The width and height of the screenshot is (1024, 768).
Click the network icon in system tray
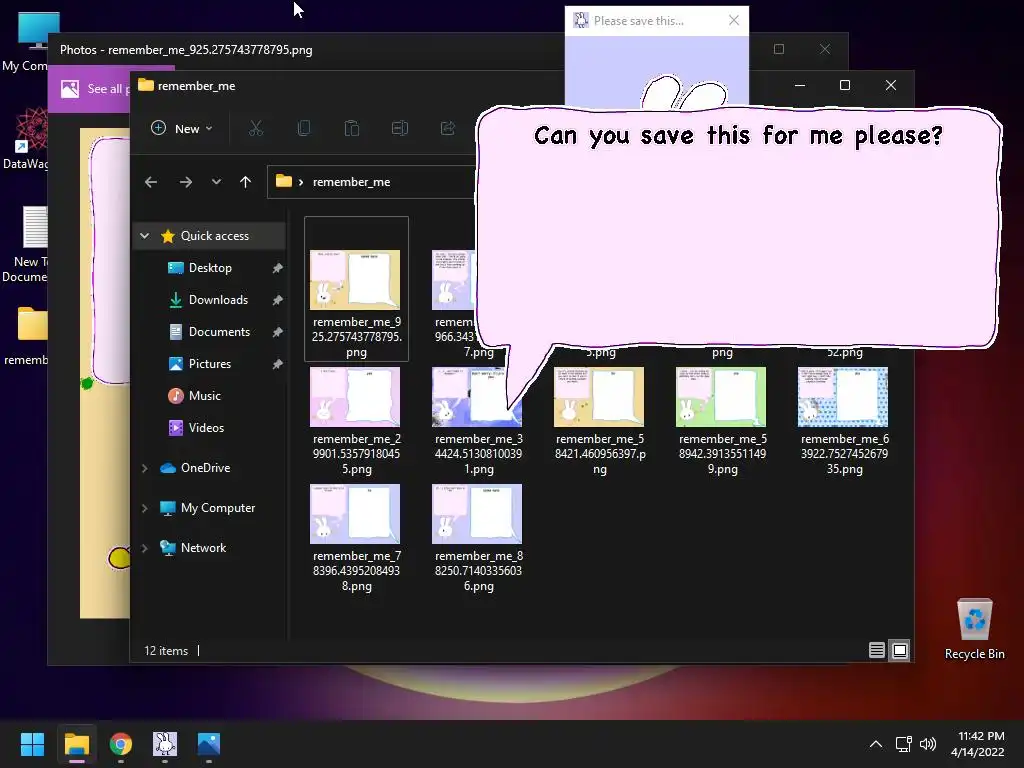point(904,744)
